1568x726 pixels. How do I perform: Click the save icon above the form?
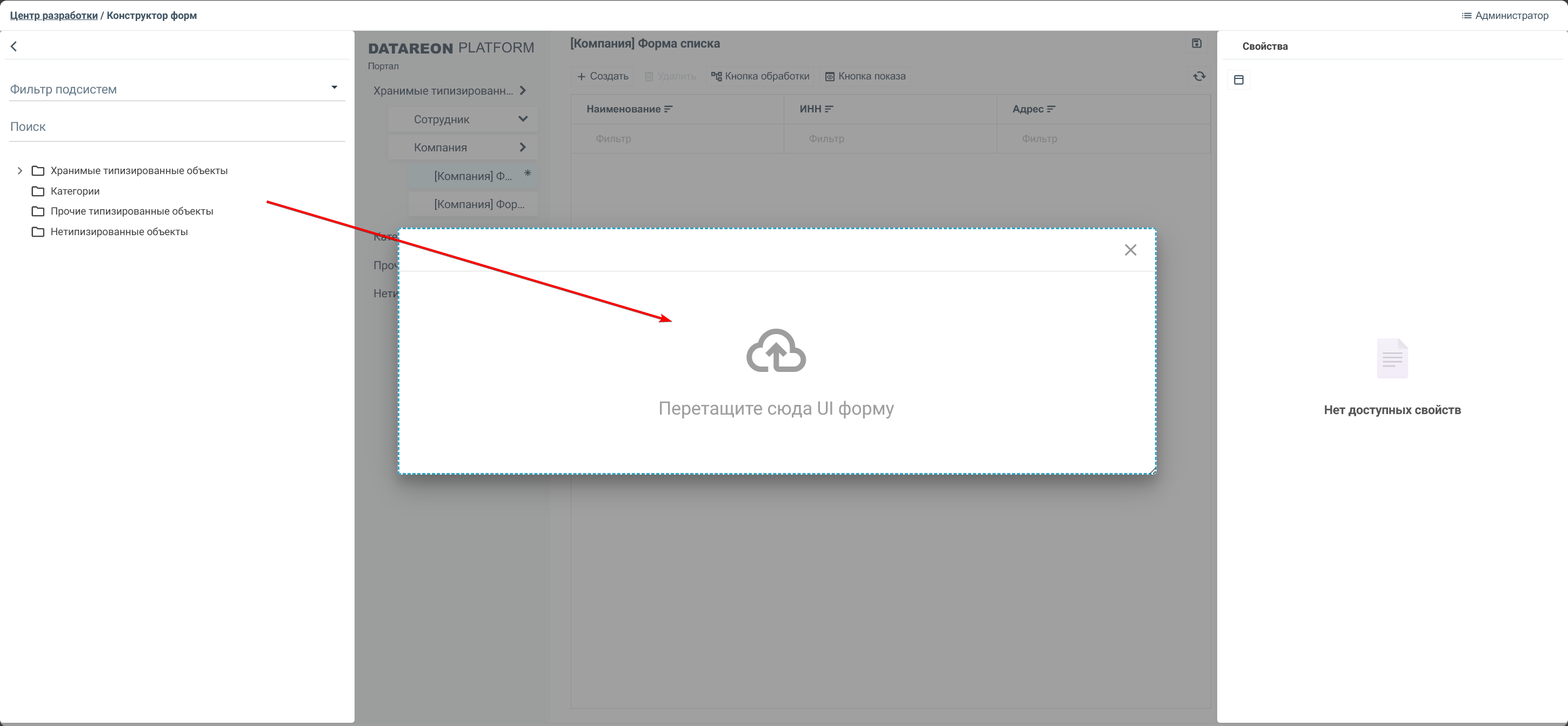(1197, 43)
